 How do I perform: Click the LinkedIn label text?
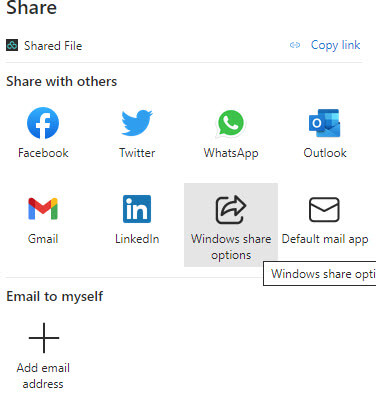point(137,239)
